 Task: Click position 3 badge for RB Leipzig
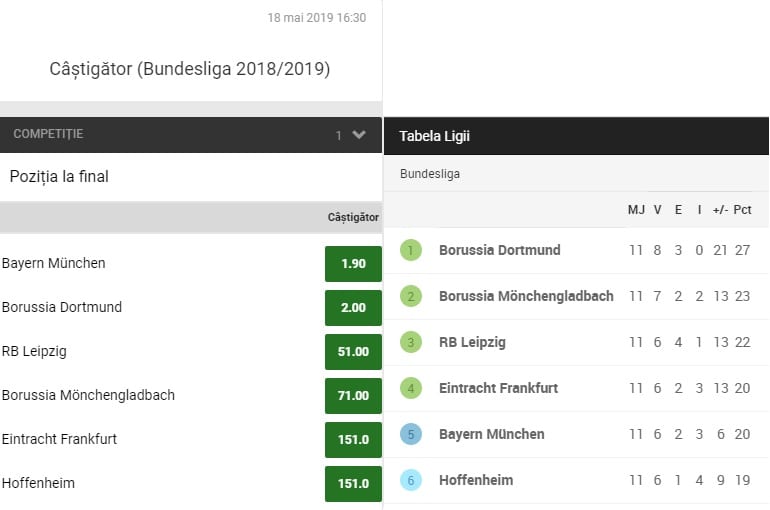pyautogui.click(x=410, y=342)
